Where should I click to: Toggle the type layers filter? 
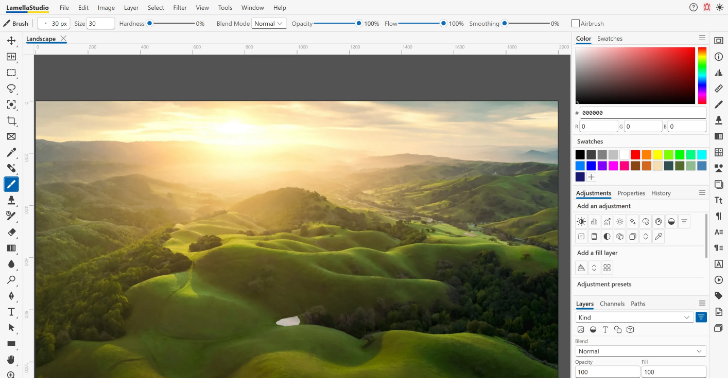605,330
